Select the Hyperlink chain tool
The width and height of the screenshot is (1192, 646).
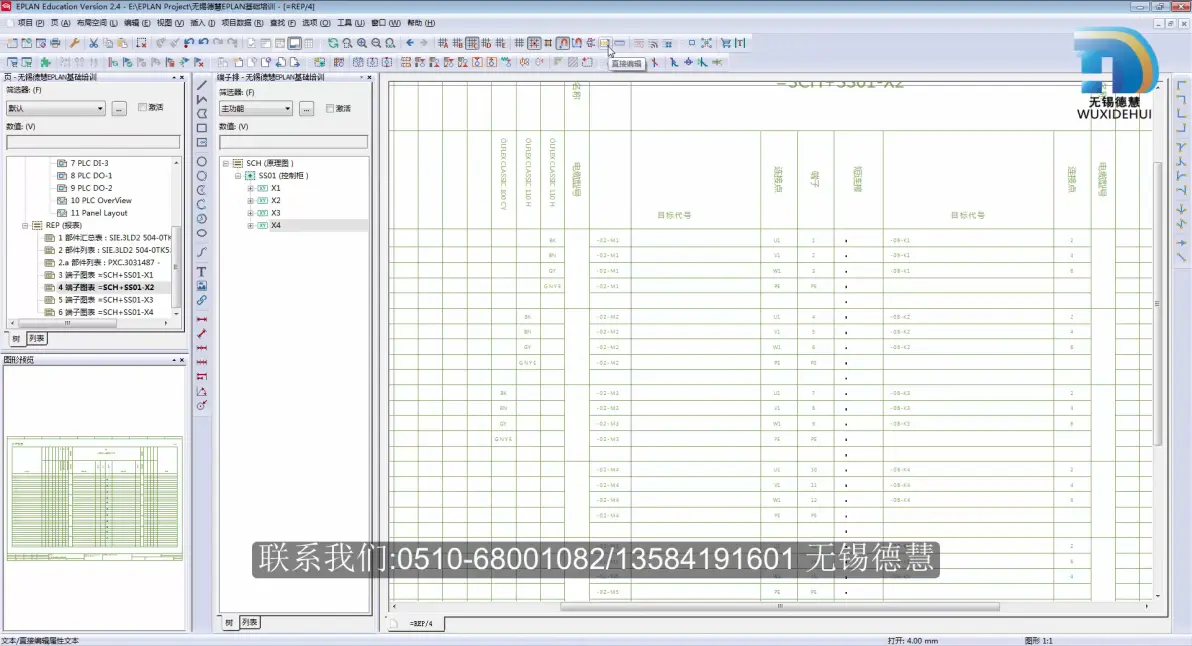coord(201,300)
